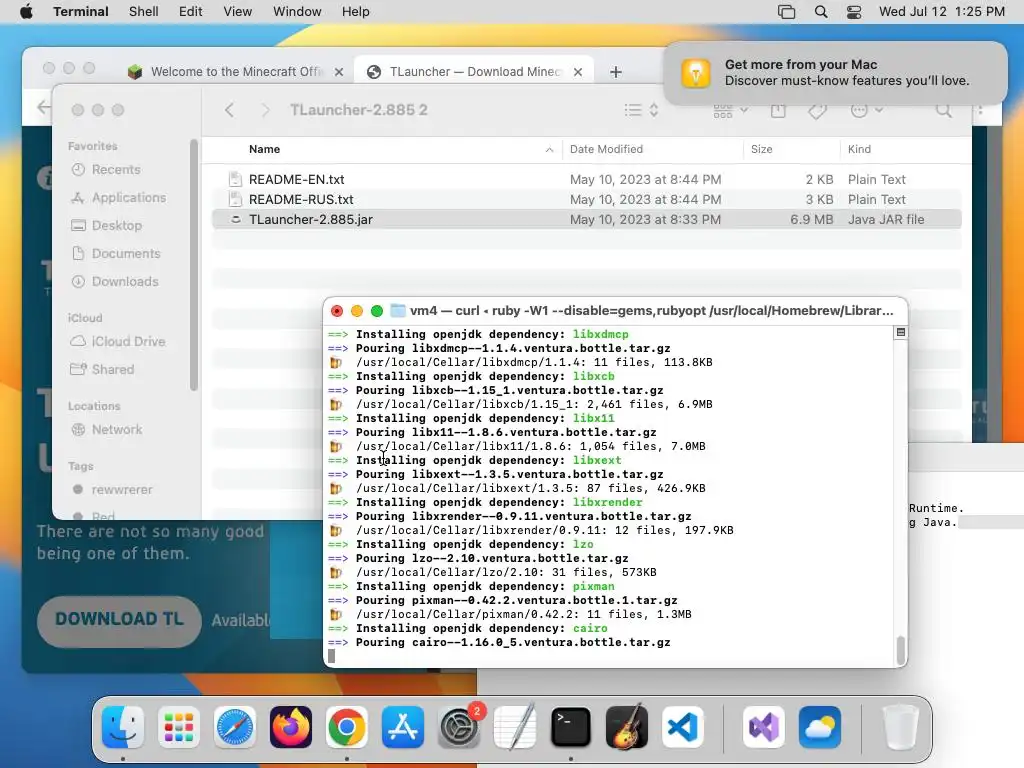Select Documents in Finder sidebar
Viewport: 1024px width, 768px height.
click(125, 254)
